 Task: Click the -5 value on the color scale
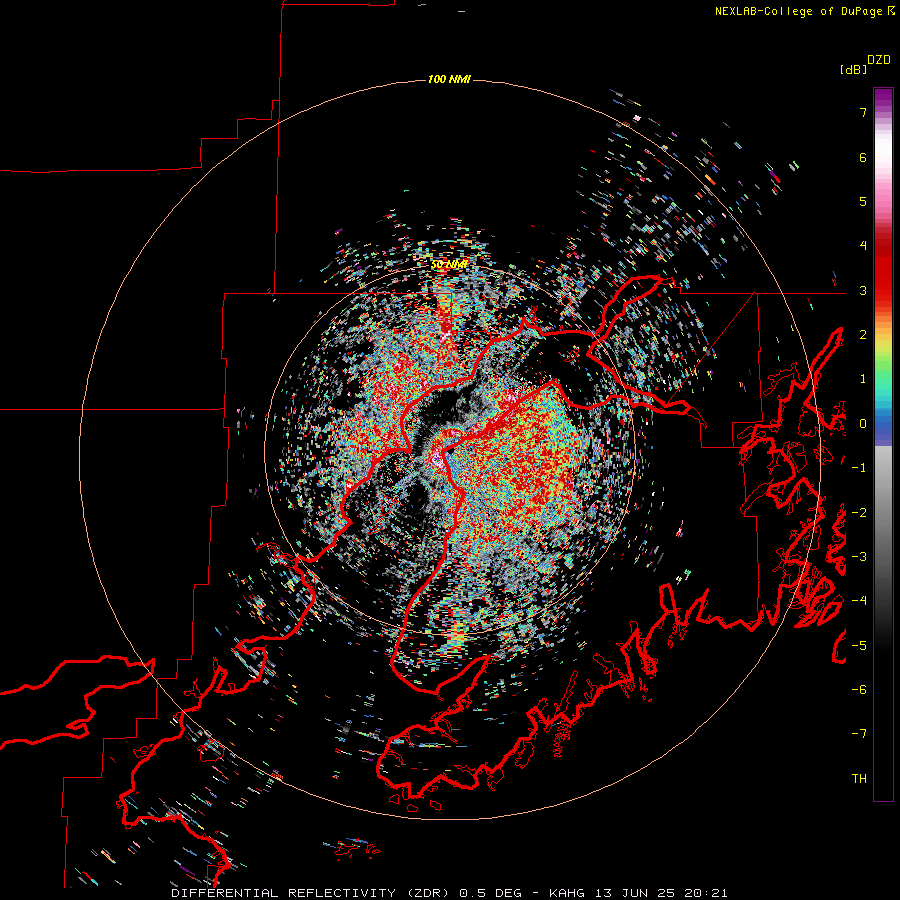coord(859,646)
